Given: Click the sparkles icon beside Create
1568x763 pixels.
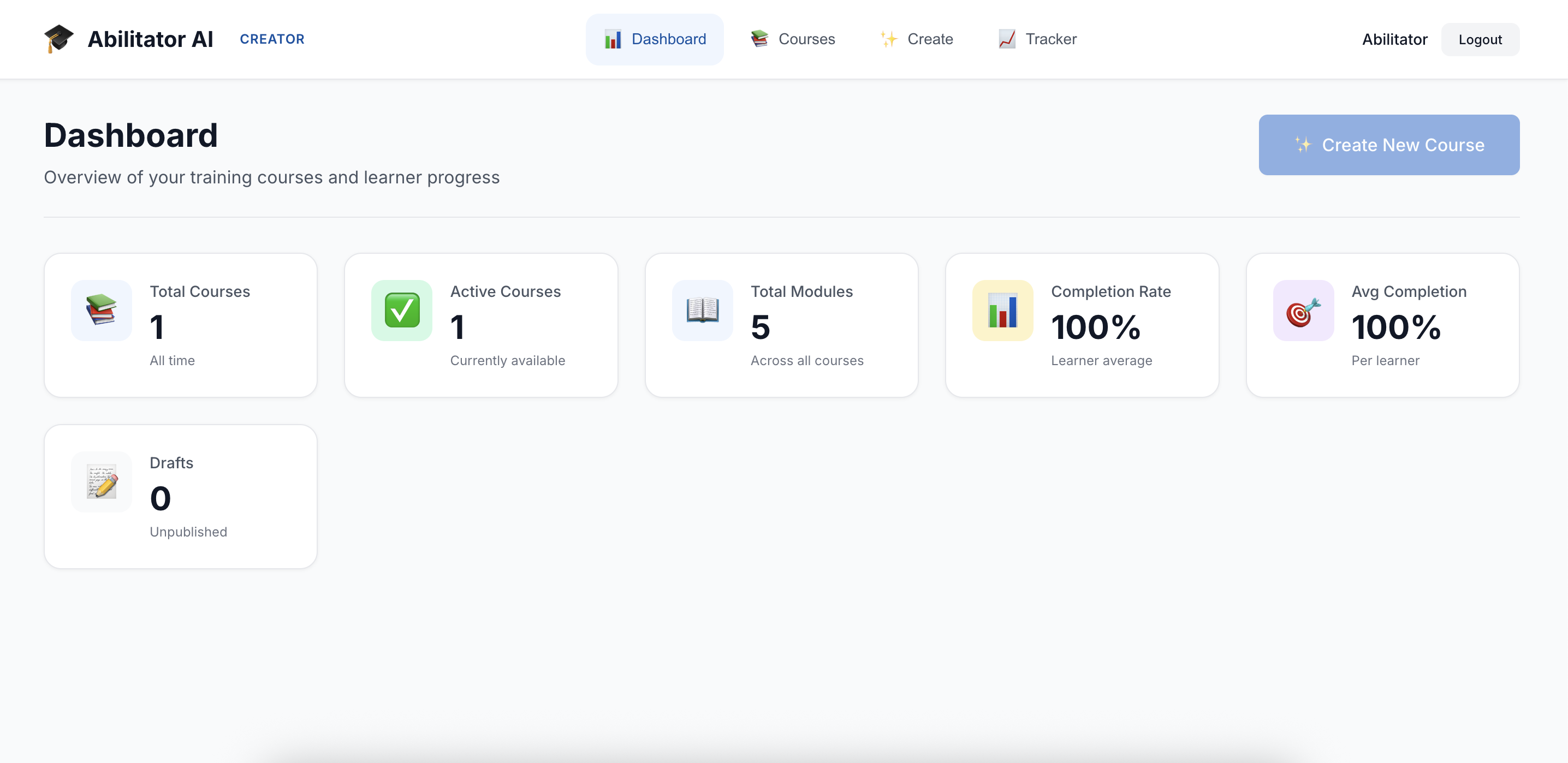Looking at the screenshot, I should (888, 38).
